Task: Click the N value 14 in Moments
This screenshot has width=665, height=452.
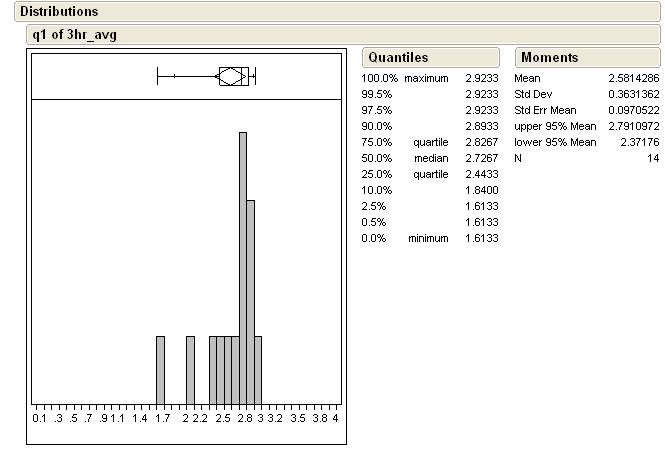Action: (652, 158)
